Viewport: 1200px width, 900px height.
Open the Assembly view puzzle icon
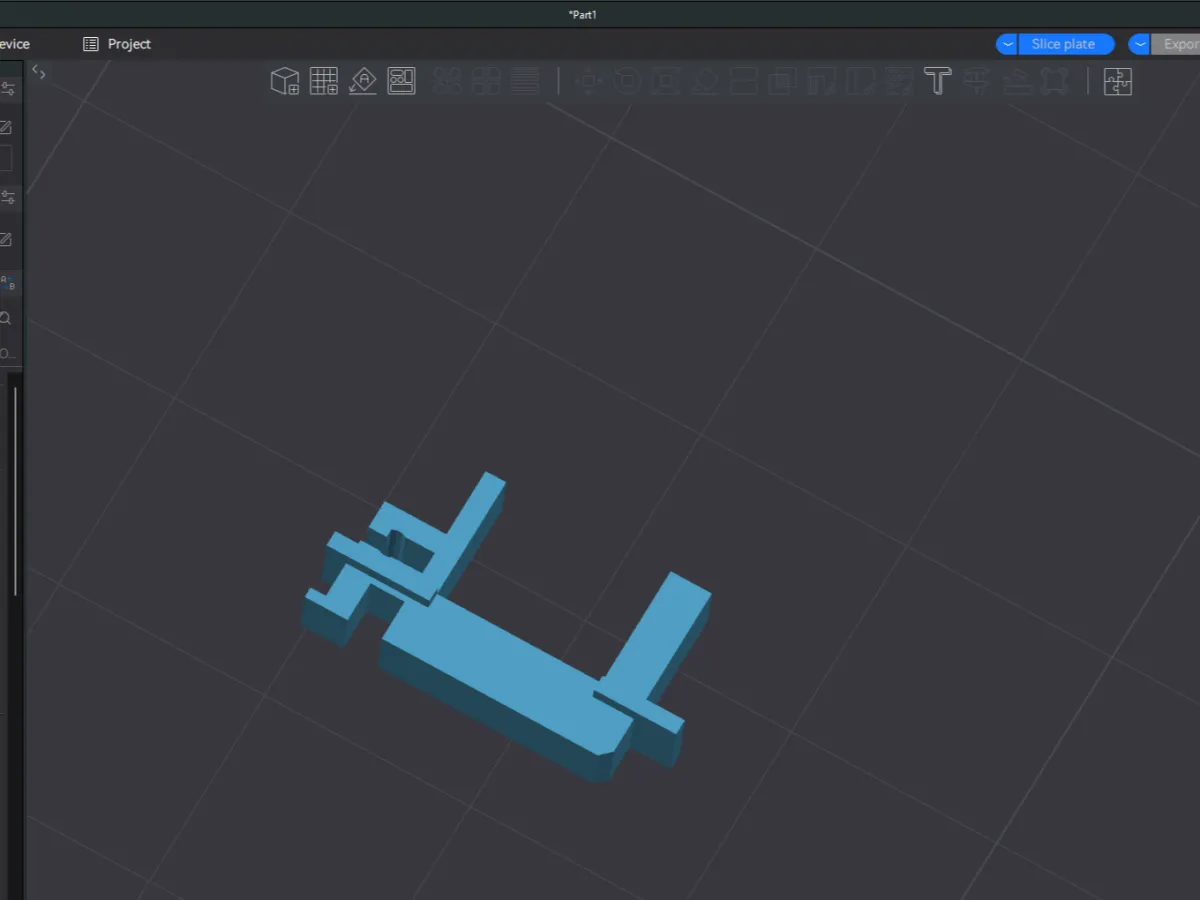coord(1117,81)
